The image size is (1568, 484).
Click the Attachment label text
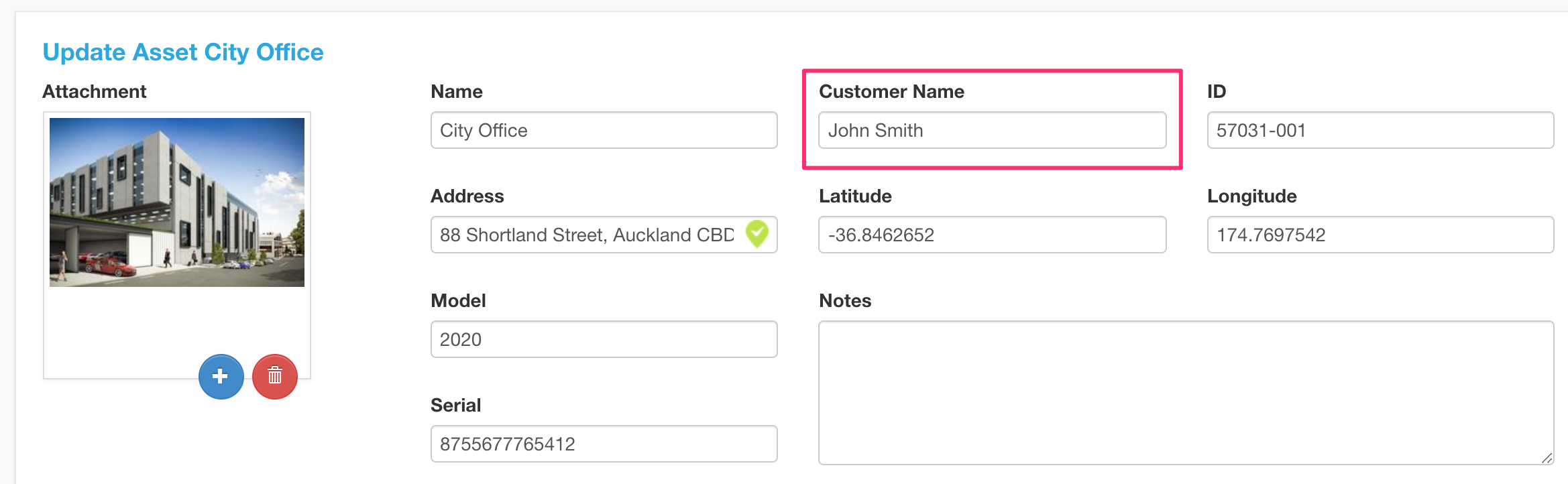[95, 92]
